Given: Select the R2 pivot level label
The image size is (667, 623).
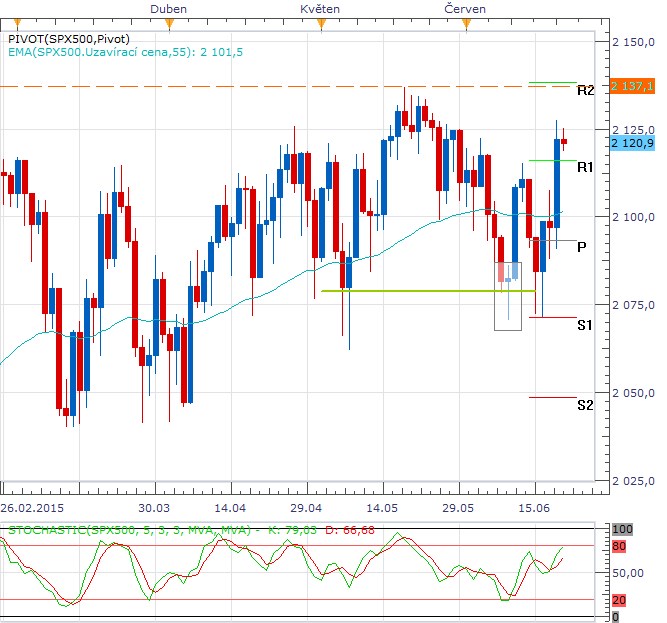Looking at the screenshot, I should click(585, 91).
